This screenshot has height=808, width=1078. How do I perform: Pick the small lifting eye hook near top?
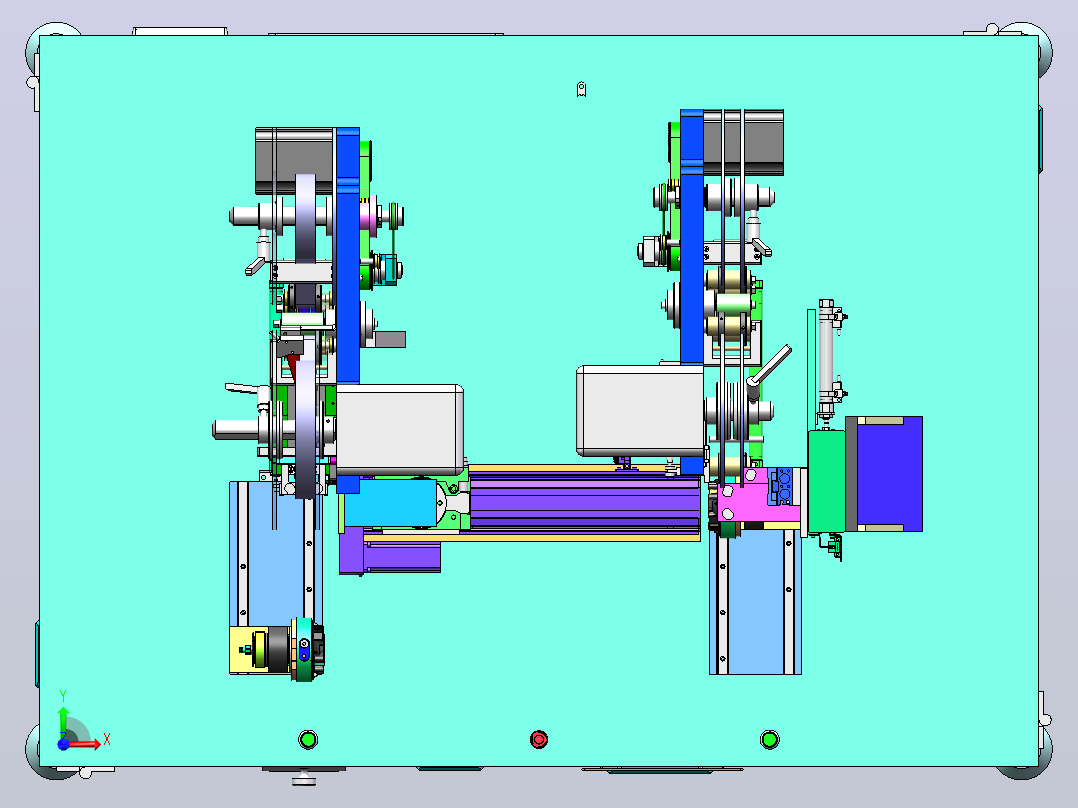[x=581, y=89]
